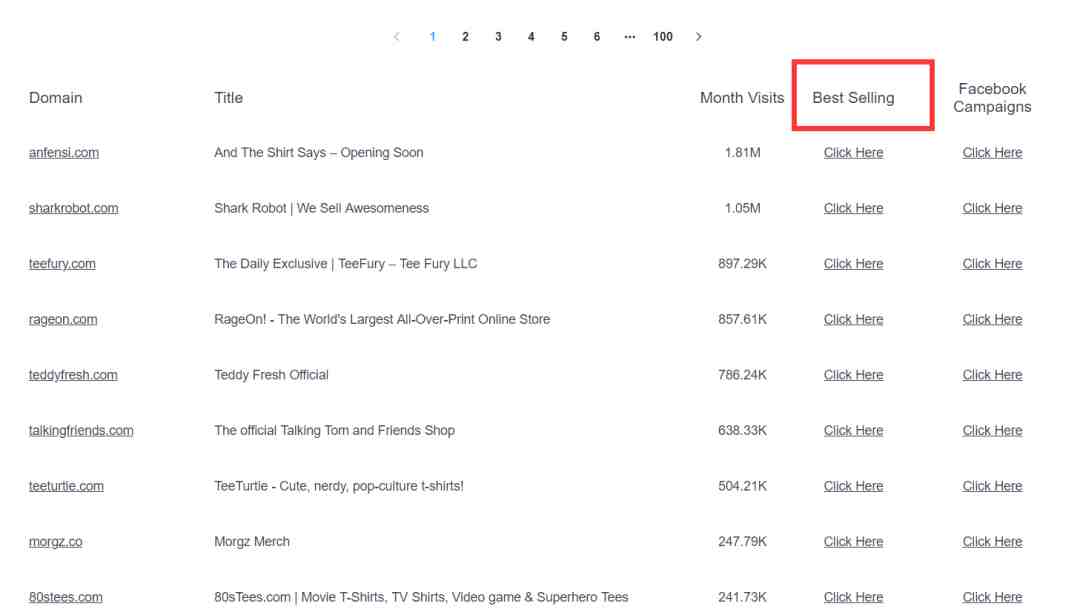Click the 638.33K month visits value
This screenshot has width=1080, height=615.
[x=742, y=430]
